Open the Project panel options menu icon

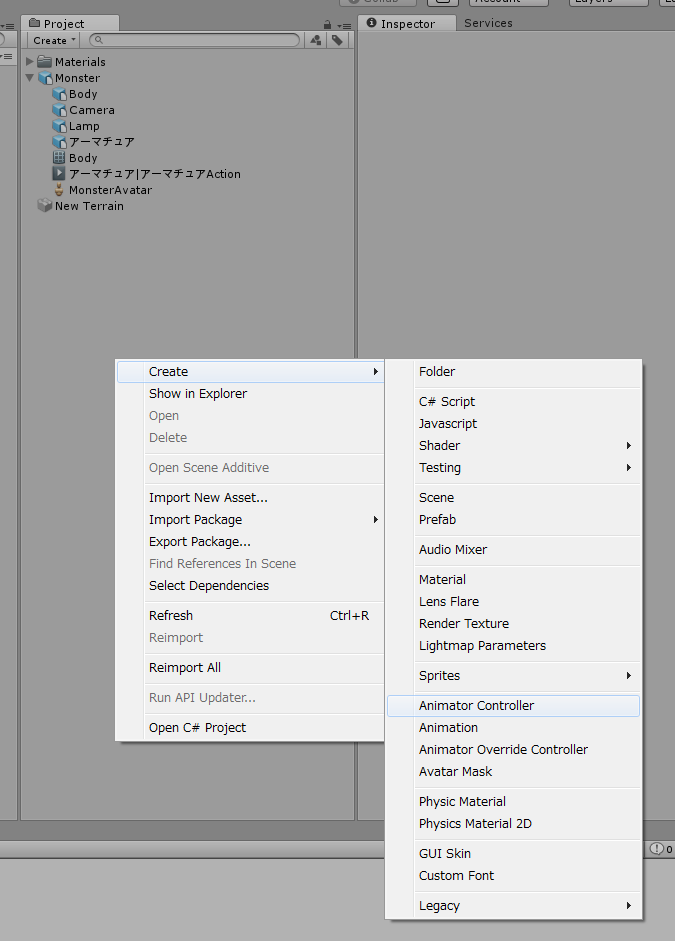344,25
